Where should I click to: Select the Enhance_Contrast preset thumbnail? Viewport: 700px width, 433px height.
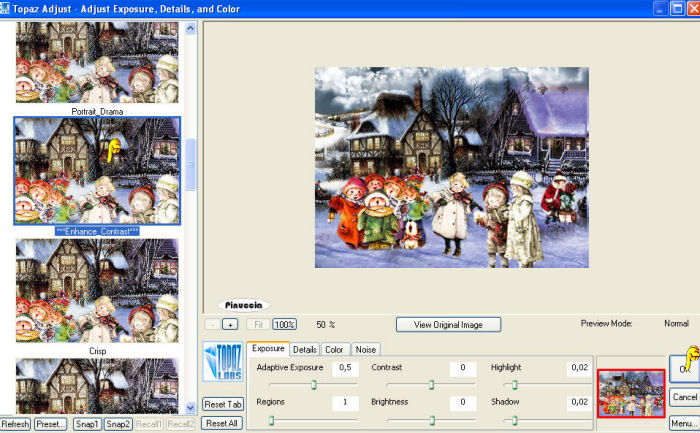click(97, 171)
